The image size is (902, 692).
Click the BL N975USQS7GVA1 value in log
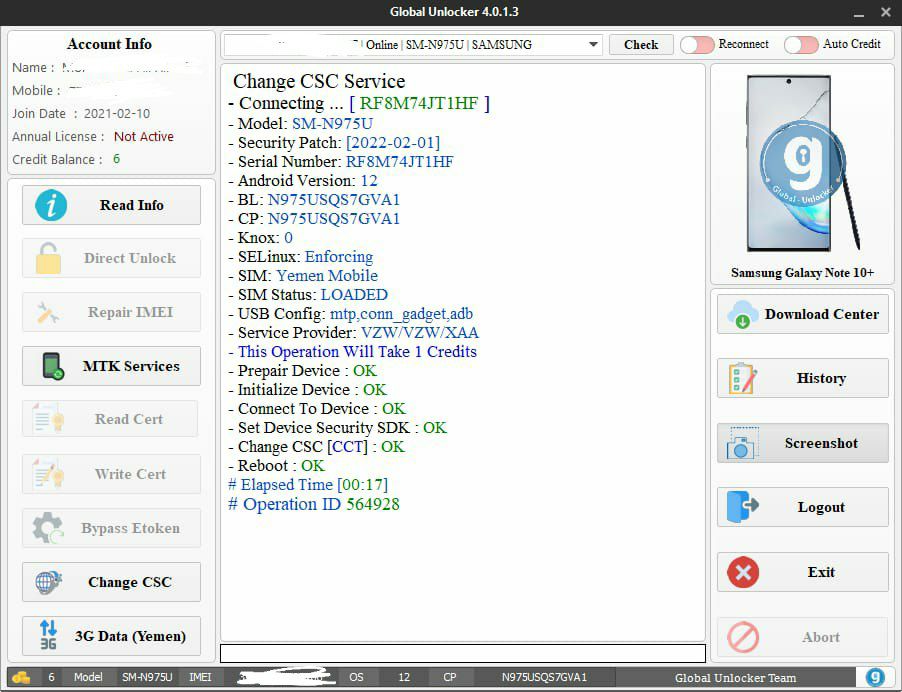coord(334,200)
